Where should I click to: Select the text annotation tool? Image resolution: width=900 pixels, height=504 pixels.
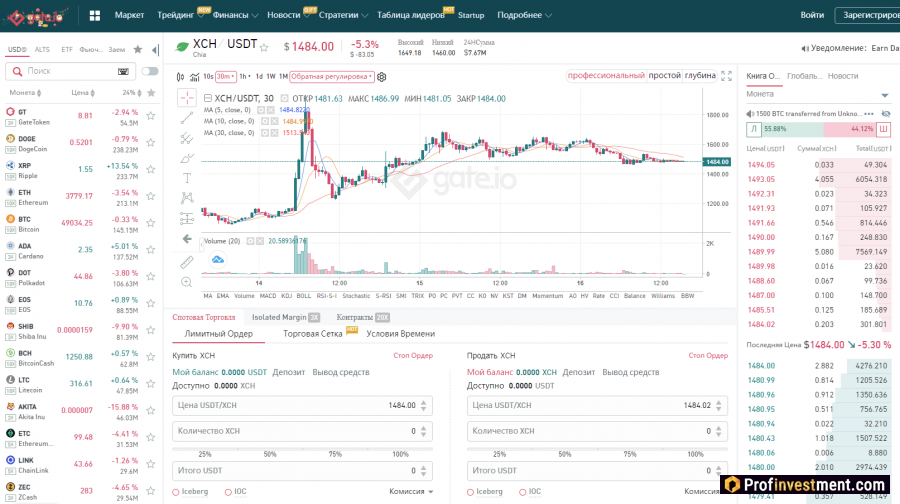click(x=187, y=178)
